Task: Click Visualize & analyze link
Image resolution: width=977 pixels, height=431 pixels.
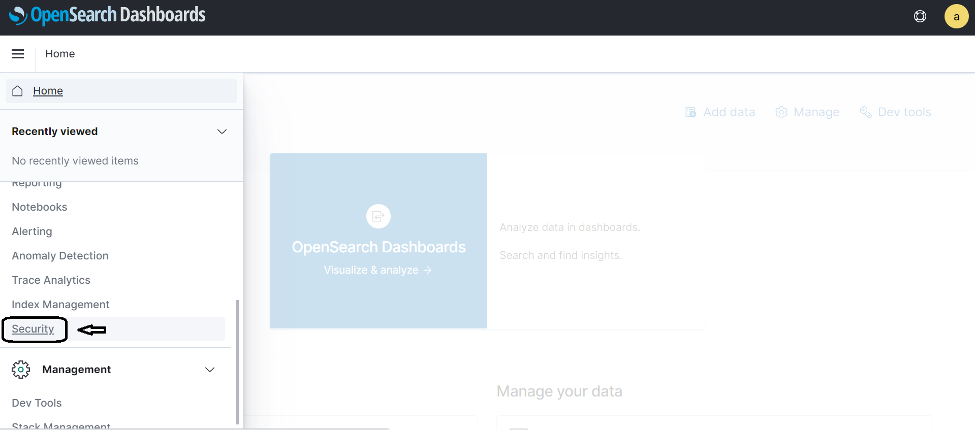Action: pos(378,270)
